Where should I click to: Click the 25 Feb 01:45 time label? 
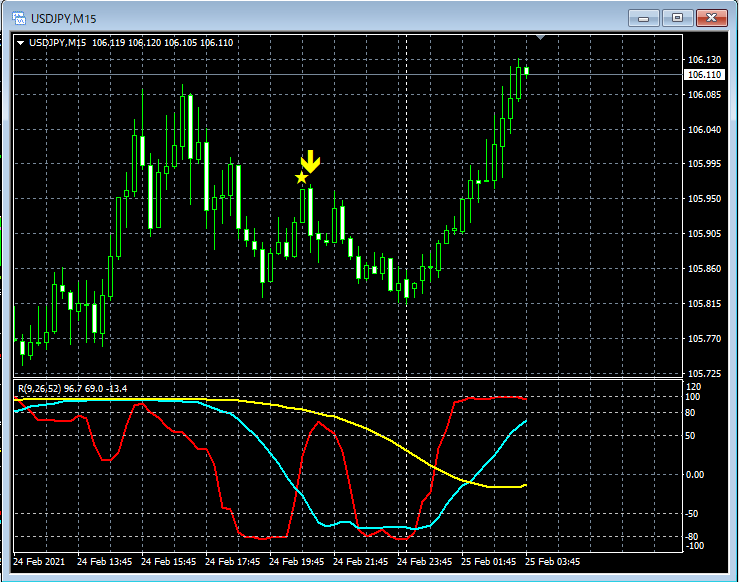[488, 562]
